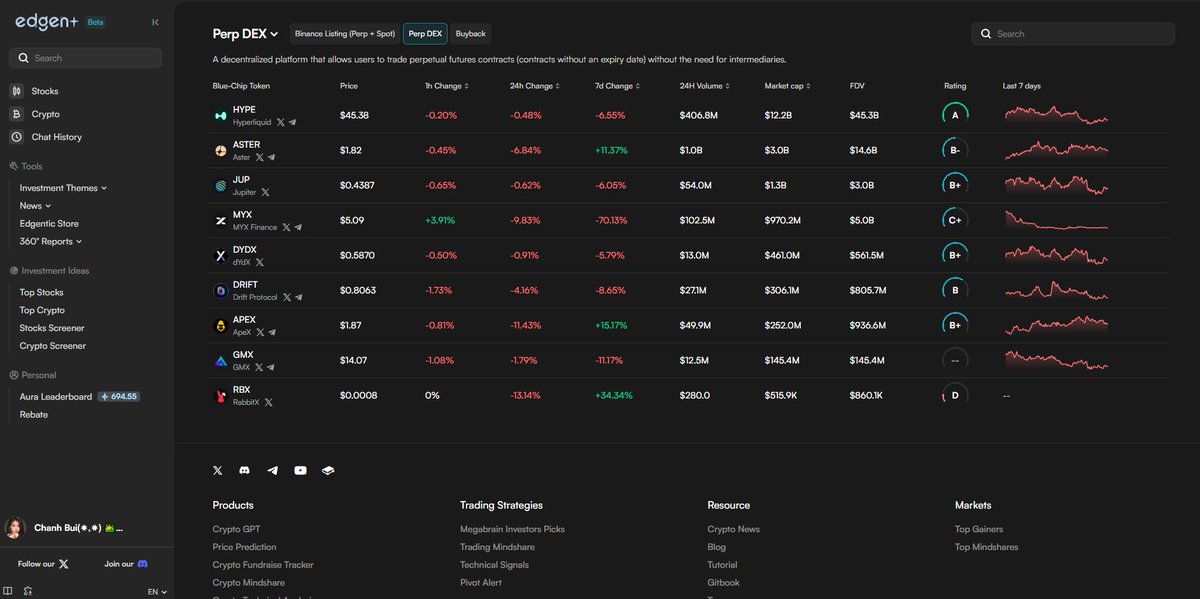Click the edgen+ logo

coord(48,20)
